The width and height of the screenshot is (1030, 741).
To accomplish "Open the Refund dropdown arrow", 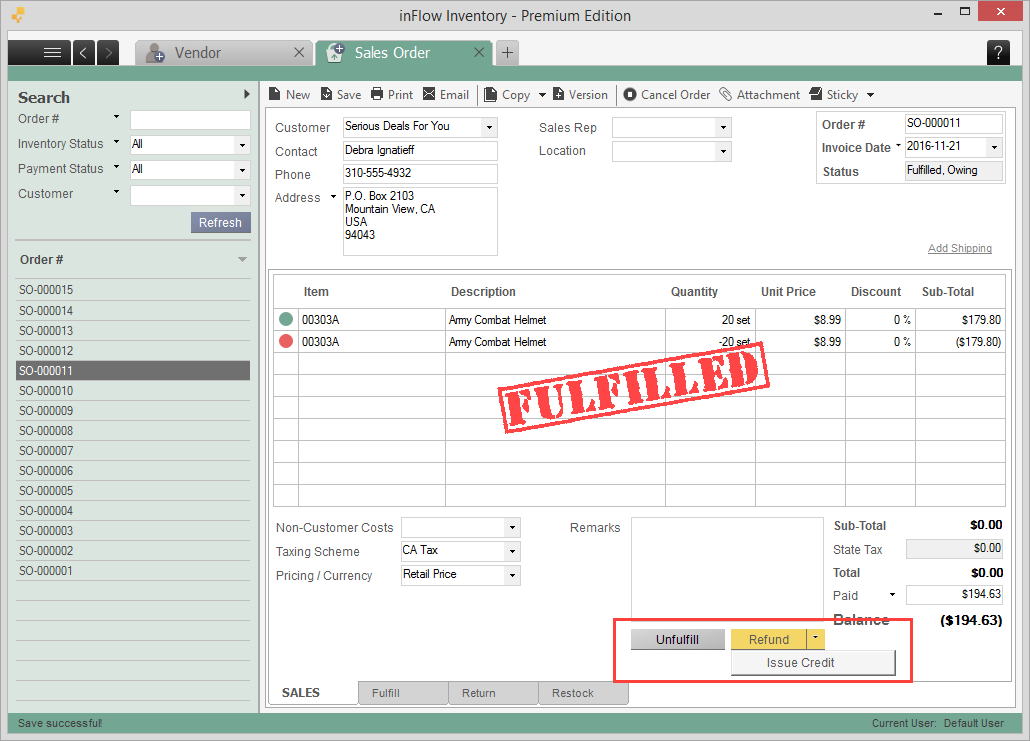I will pos(815,639).
